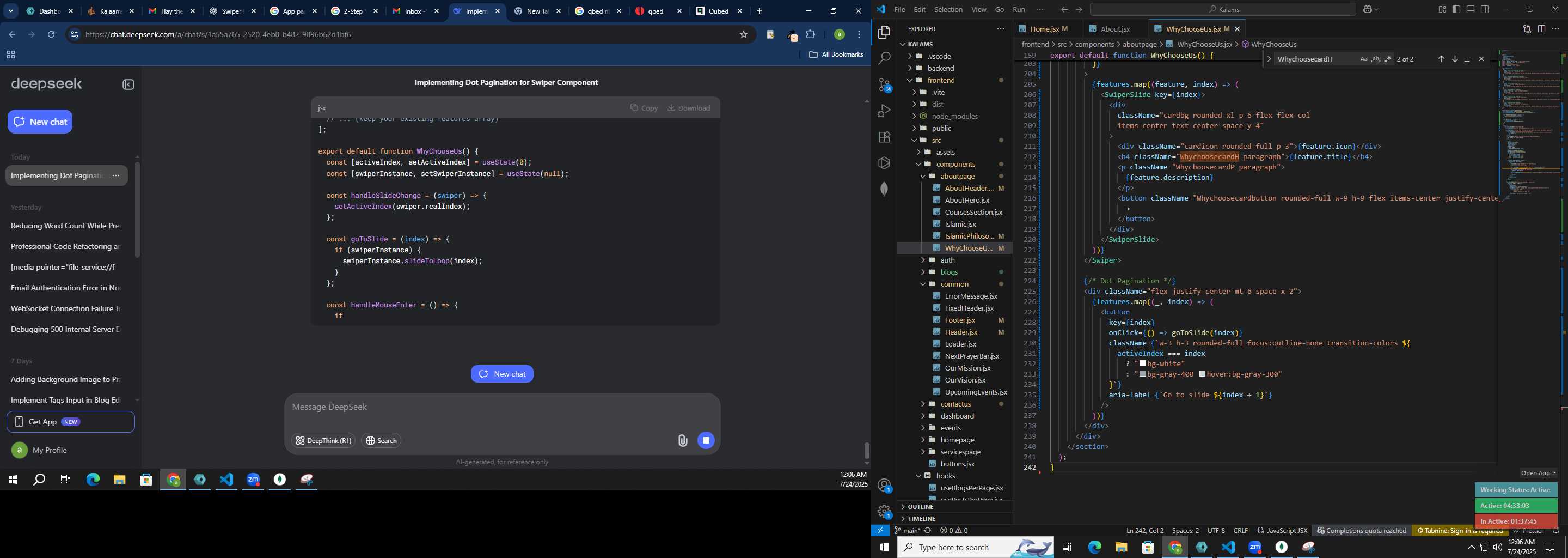The height and width of the screenshot is (558, 1568).
Task: Close the find widget
Action: click(1481, 59)
